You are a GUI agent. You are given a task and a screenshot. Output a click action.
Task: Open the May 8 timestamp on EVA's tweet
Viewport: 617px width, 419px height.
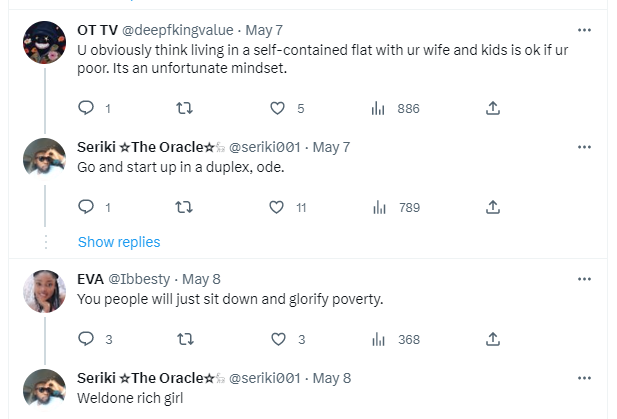[x=201, y=278]
